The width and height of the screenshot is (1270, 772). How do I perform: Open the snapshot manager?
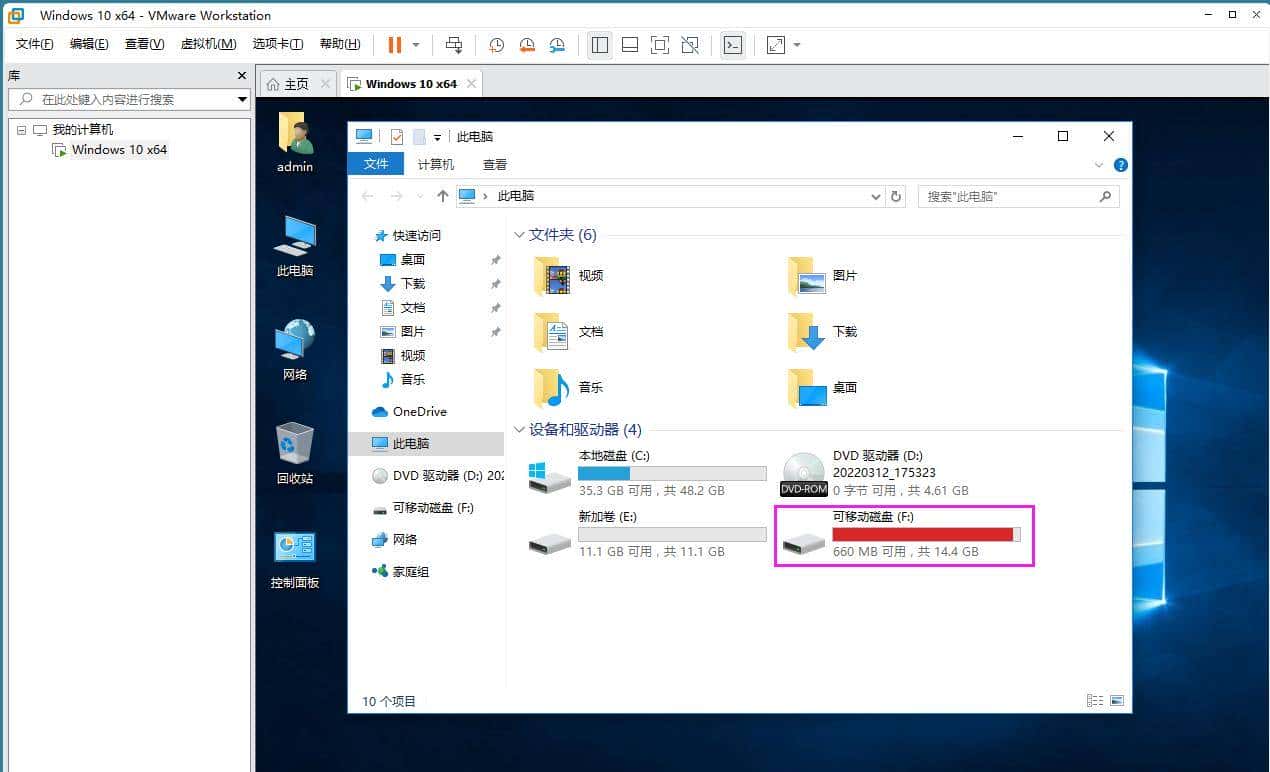[557, 45]
